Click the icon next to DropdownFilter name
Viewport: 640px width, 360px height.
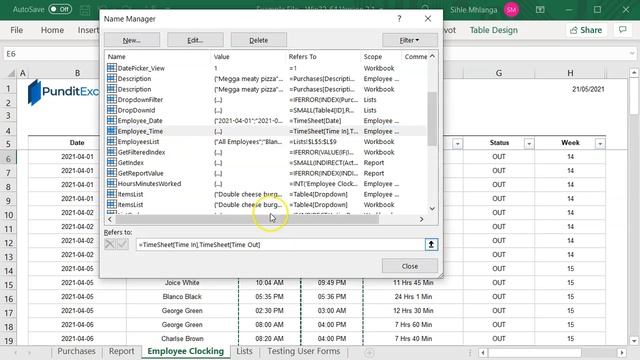point(111,99)
